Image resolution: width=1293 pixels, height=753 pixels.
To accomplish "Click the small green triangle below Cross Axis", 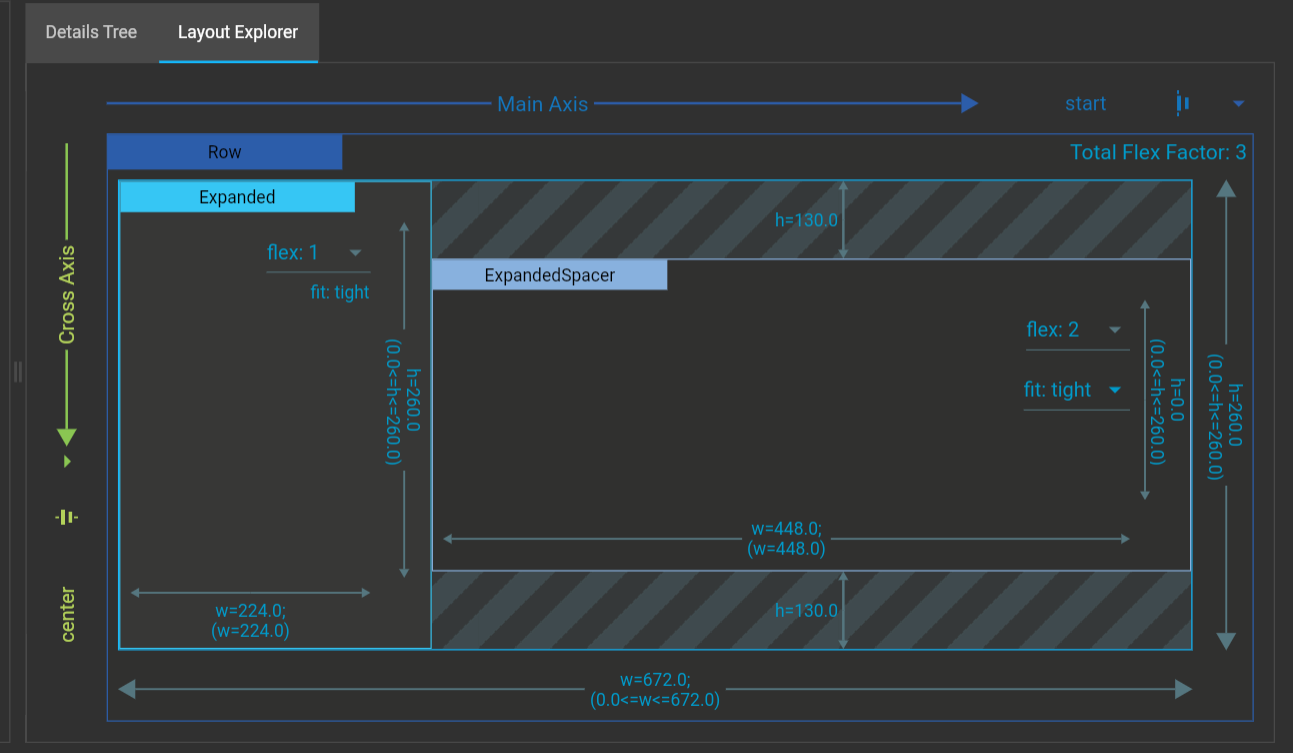I will [x=66, y=461].
